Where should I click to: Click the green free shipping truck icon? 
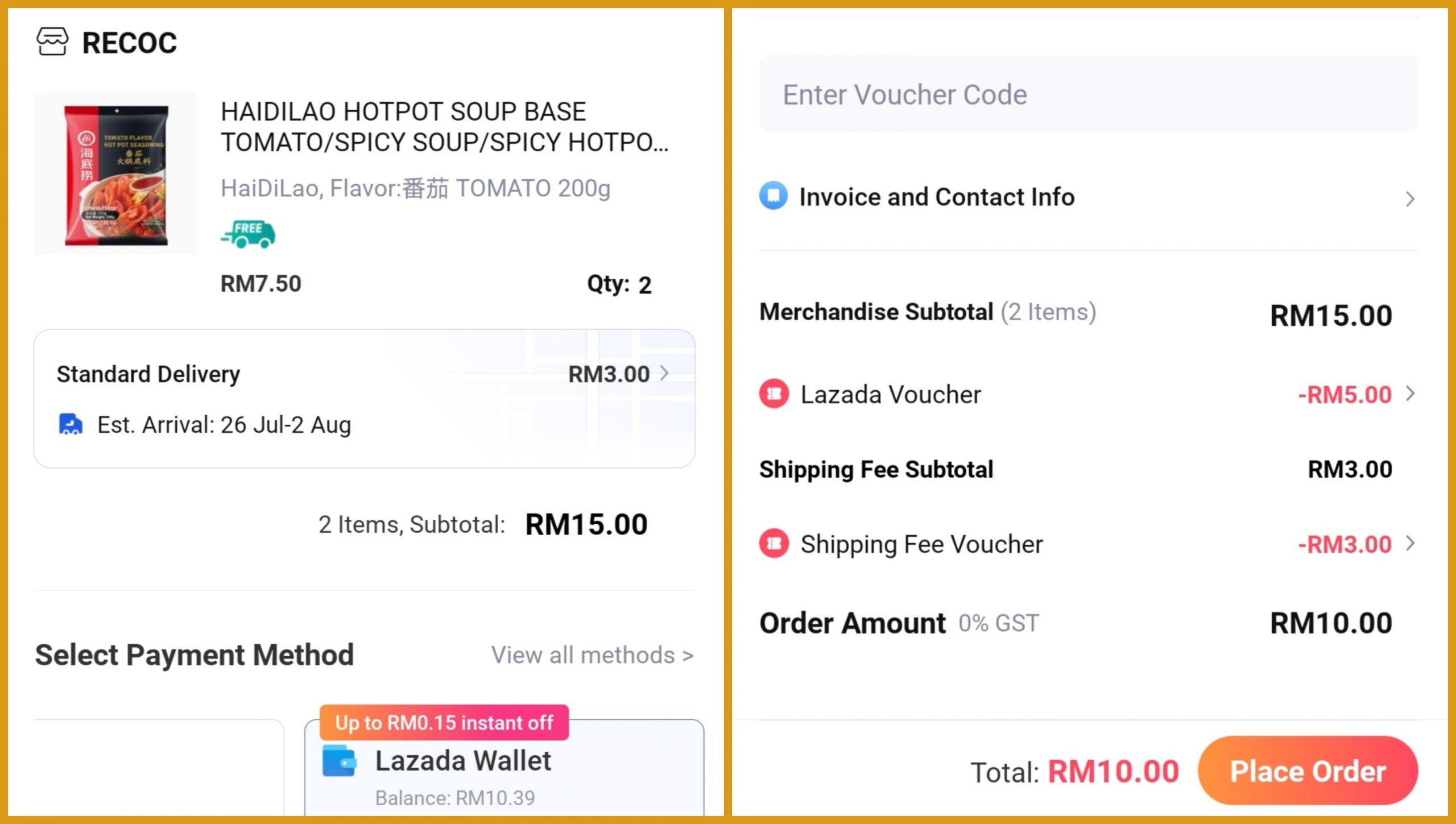(248, 234)
